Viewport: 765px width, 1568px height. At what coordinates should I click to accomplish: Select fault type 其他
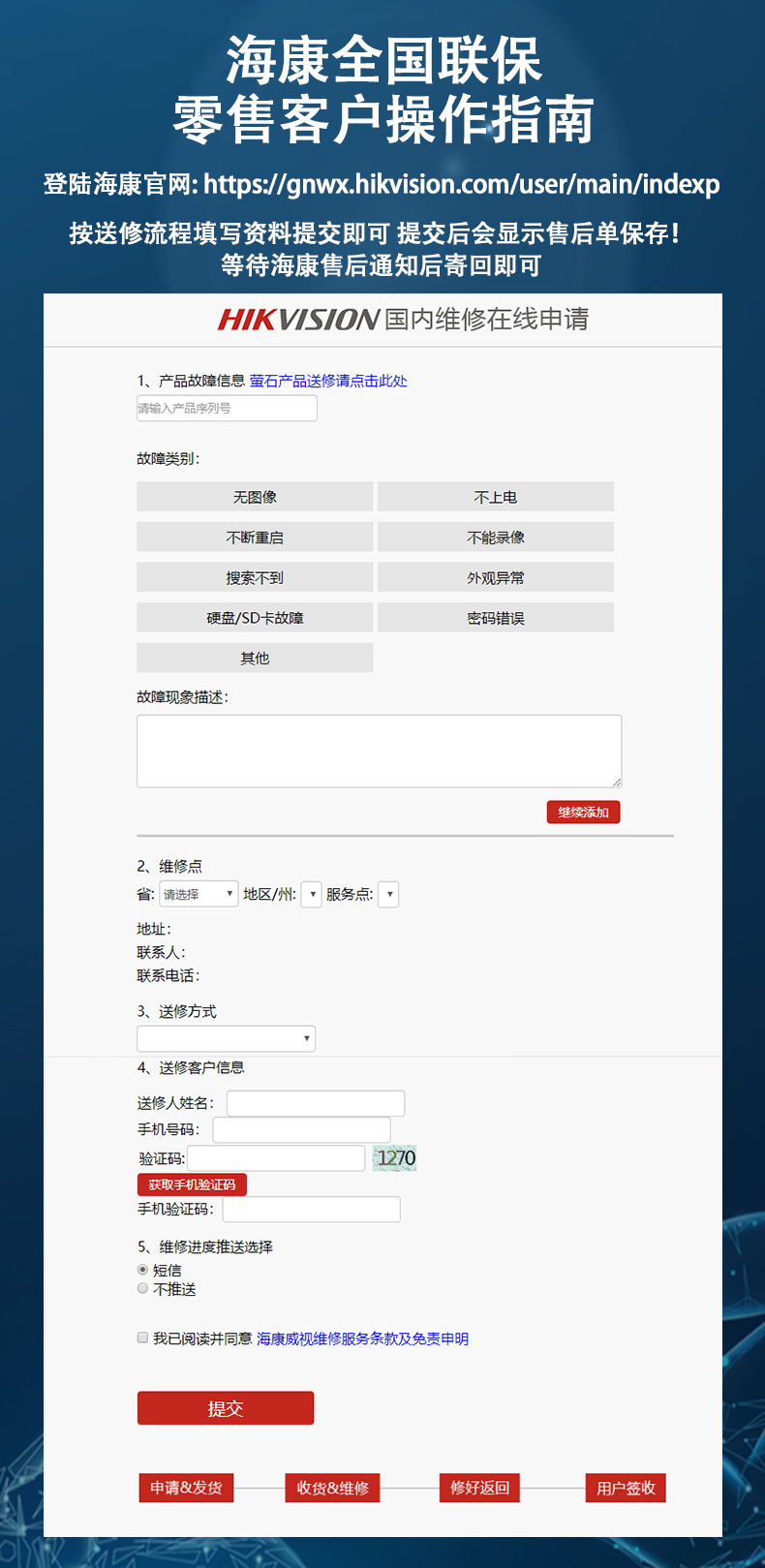255,658
